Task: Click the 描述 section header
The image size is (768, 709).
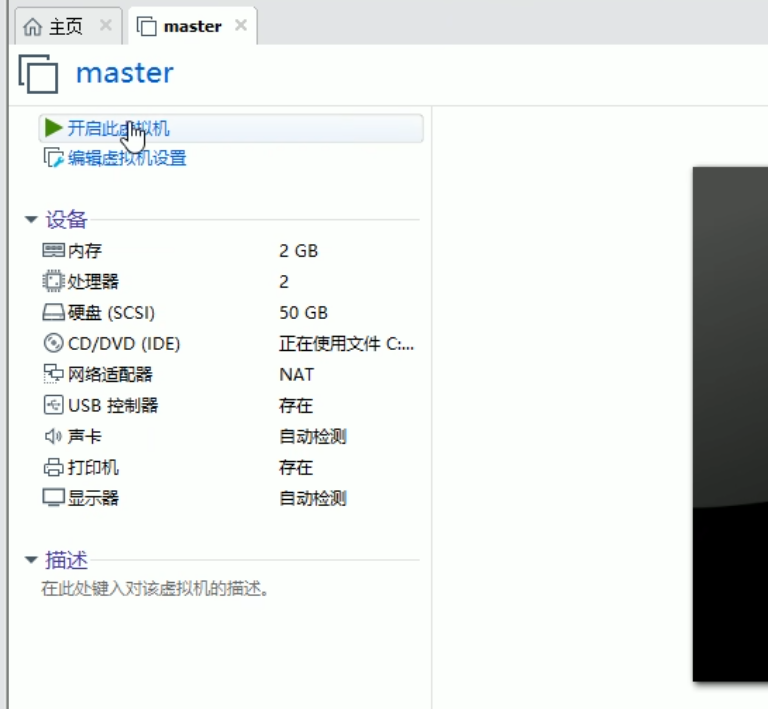Action: click(x=66, y=560)
